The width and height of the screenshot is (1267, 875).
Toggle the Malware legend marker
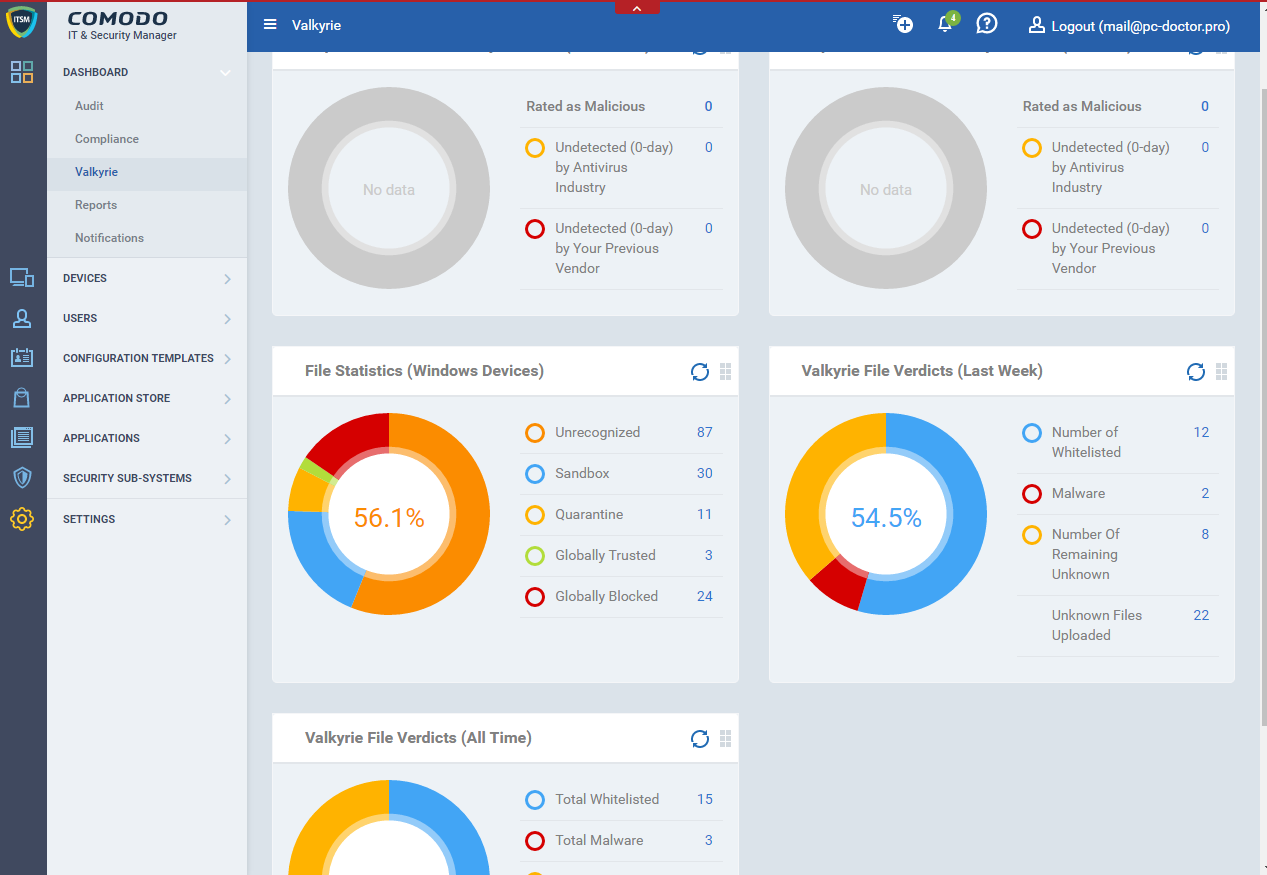tap(1032, 494)
